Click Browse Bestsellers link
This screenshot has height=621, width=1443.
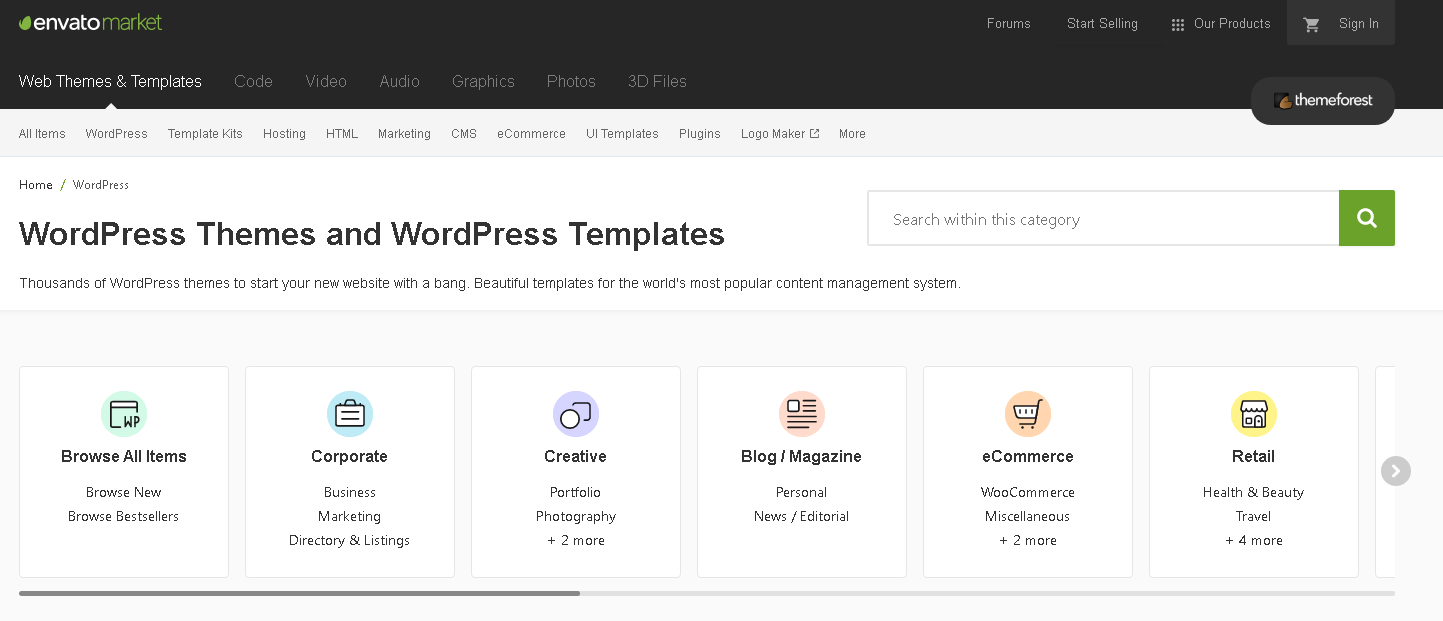[124, 516]
